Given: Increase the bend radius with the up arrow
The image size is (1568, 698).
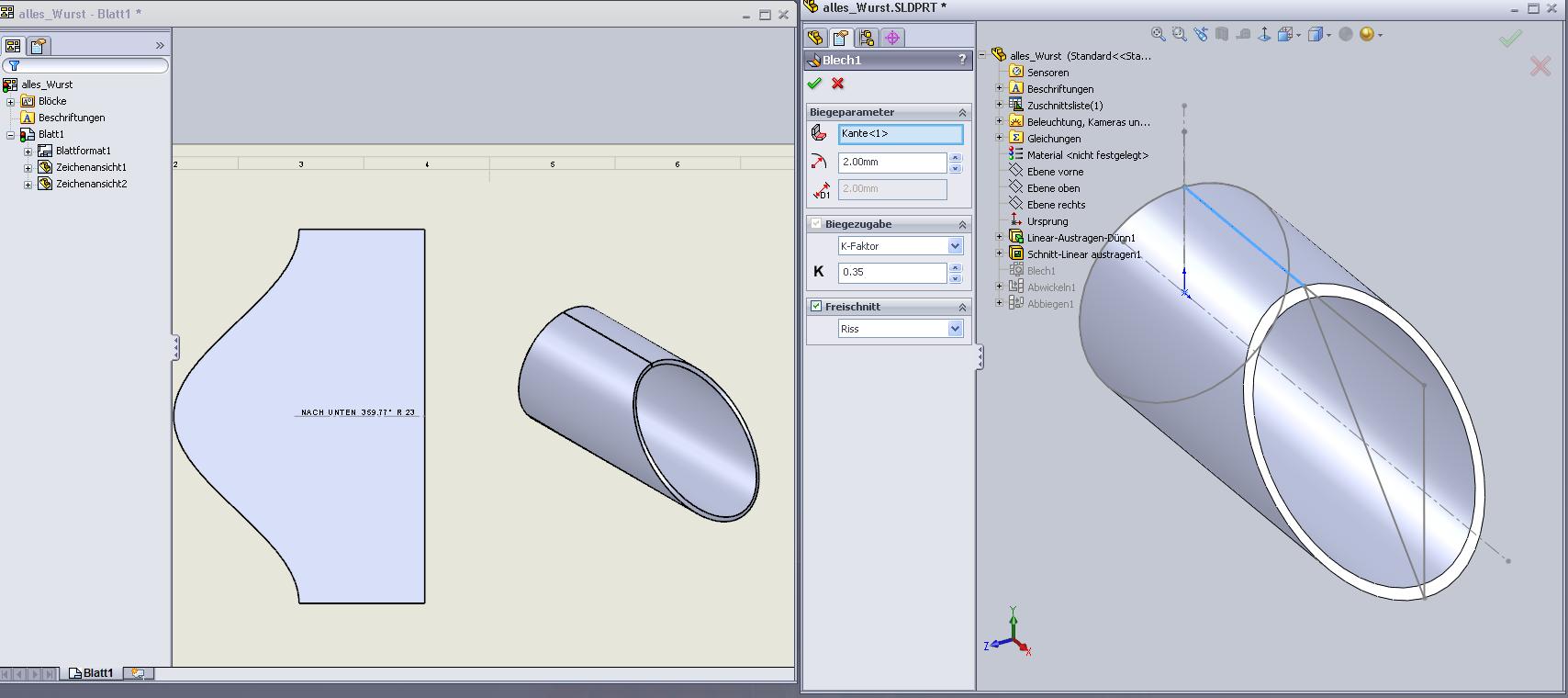Looking at the screenshot, I should click(956, 157).
